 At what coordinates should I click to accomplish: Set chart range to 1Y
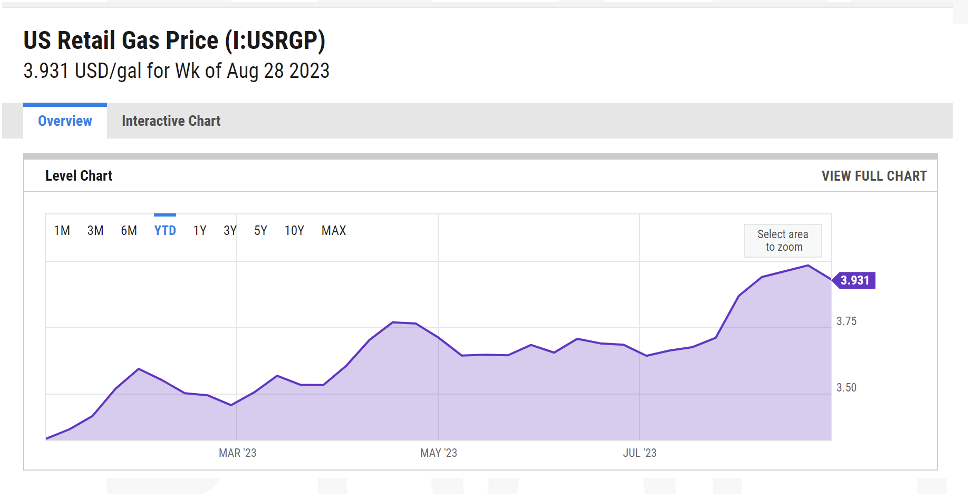(x=199, y=230)
